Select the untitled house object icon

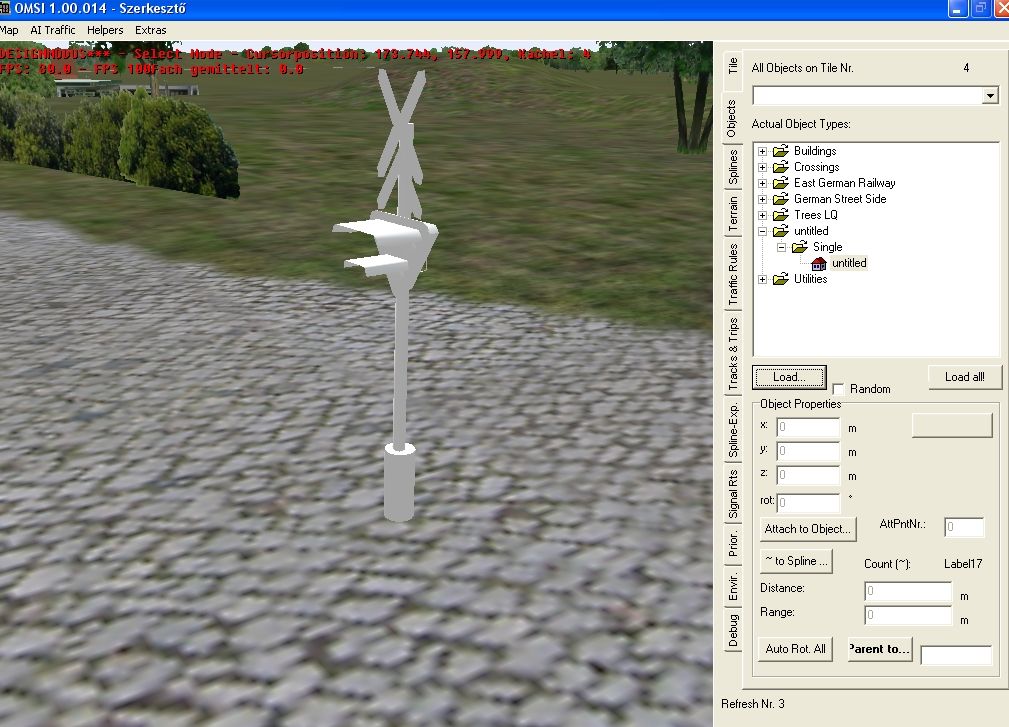pos(819,263)
